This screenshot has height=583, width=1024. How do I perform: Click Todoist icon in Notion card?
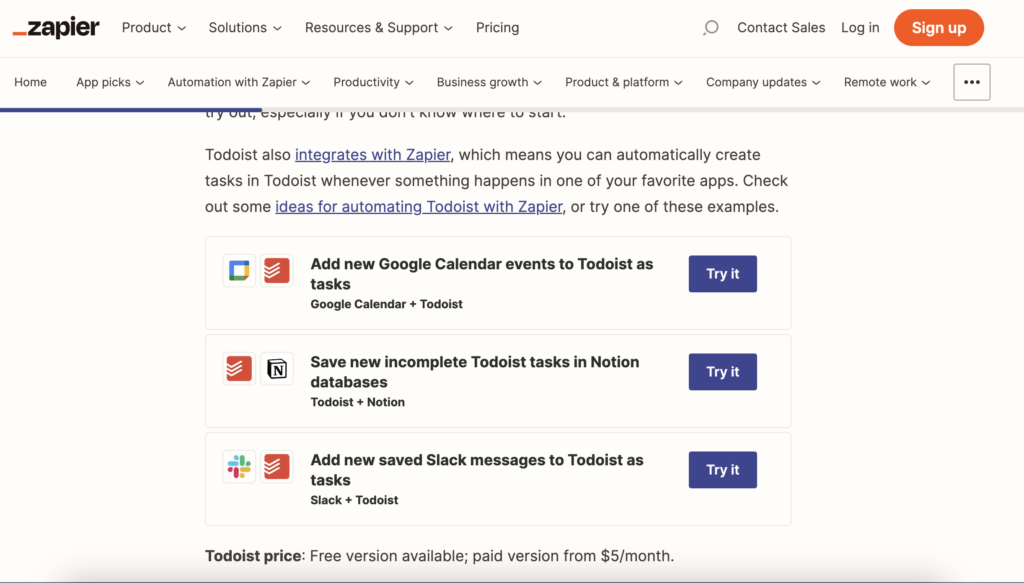point(239,368)
